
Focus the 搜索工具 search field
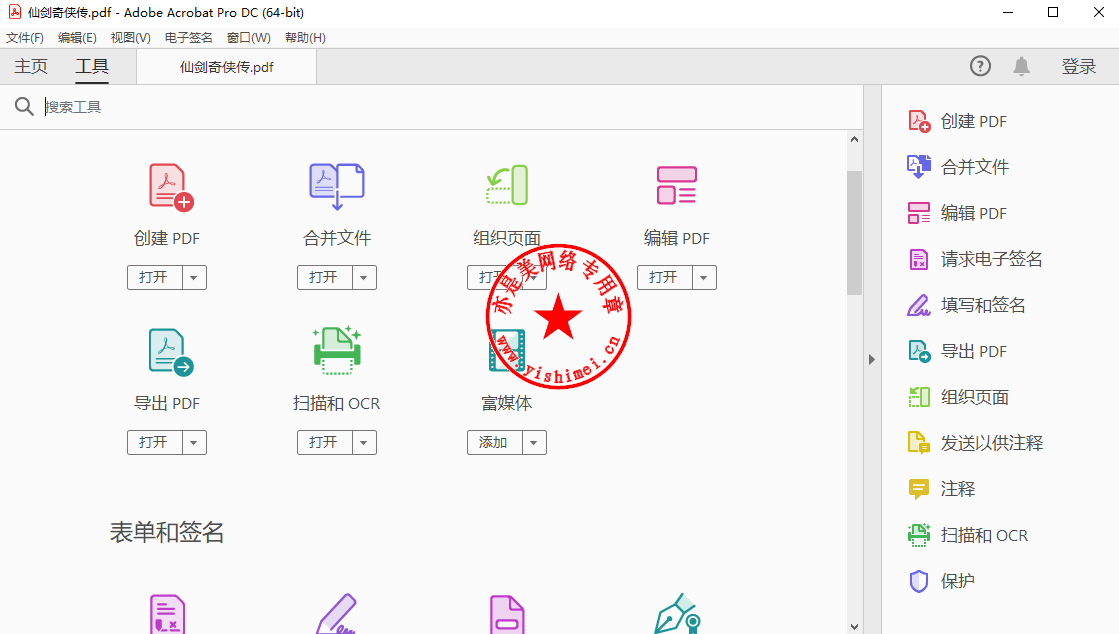click(x=450, y=107)
